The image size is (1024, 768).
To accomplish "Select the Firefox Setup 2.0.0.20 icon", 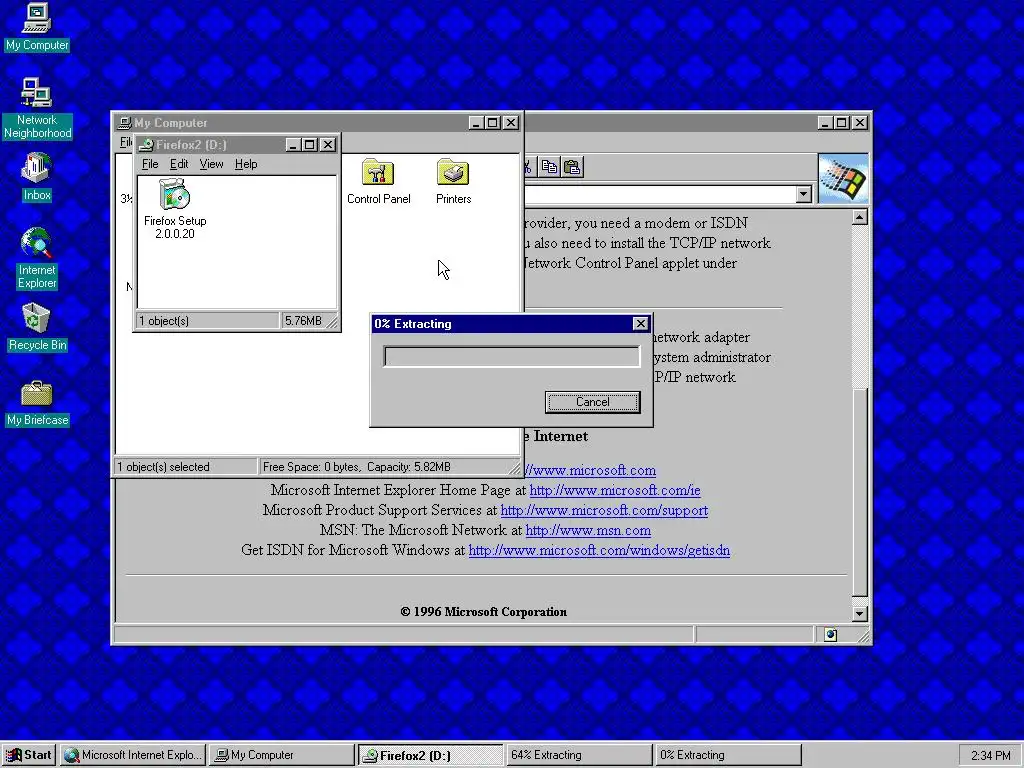I will click(174, 209).
